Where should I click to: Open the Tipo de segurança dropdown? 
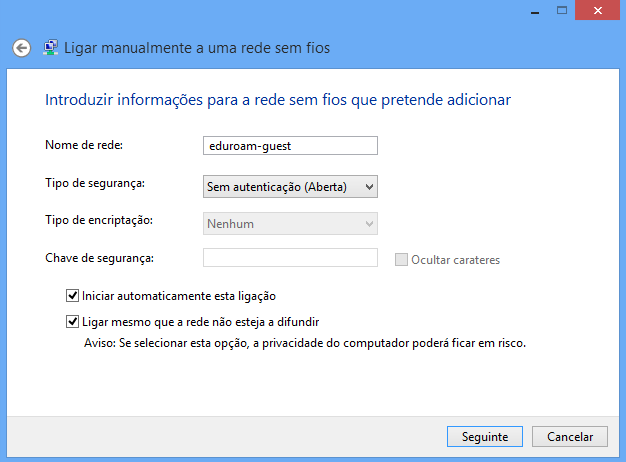(290, 186)
